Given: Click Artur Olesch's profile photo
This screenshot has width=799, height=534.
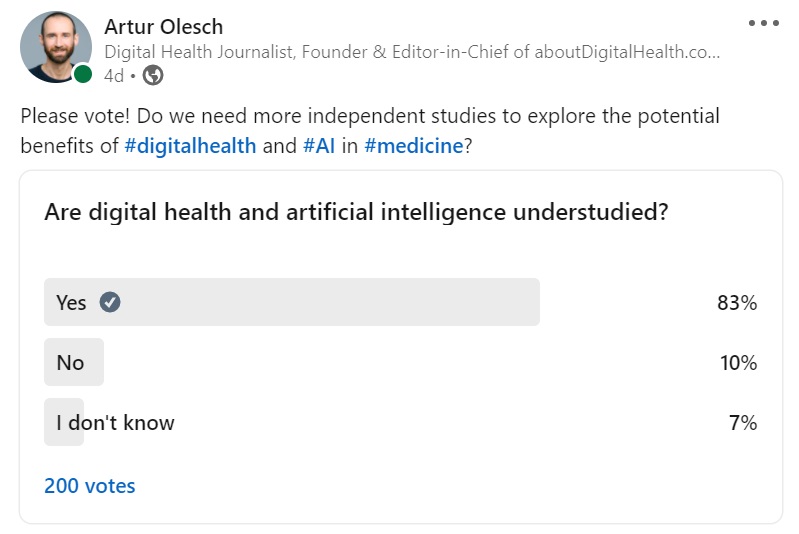Looking at the screenshot, I should [55, 47].
